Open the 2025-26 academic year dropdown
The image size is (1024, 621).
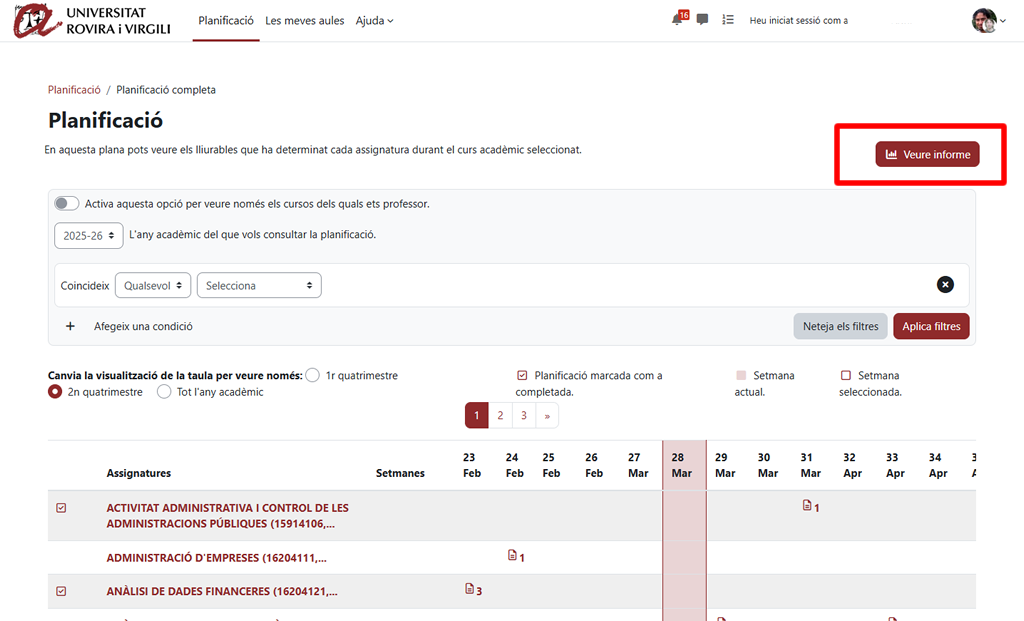pyautogui.click(x=88, y=236)
